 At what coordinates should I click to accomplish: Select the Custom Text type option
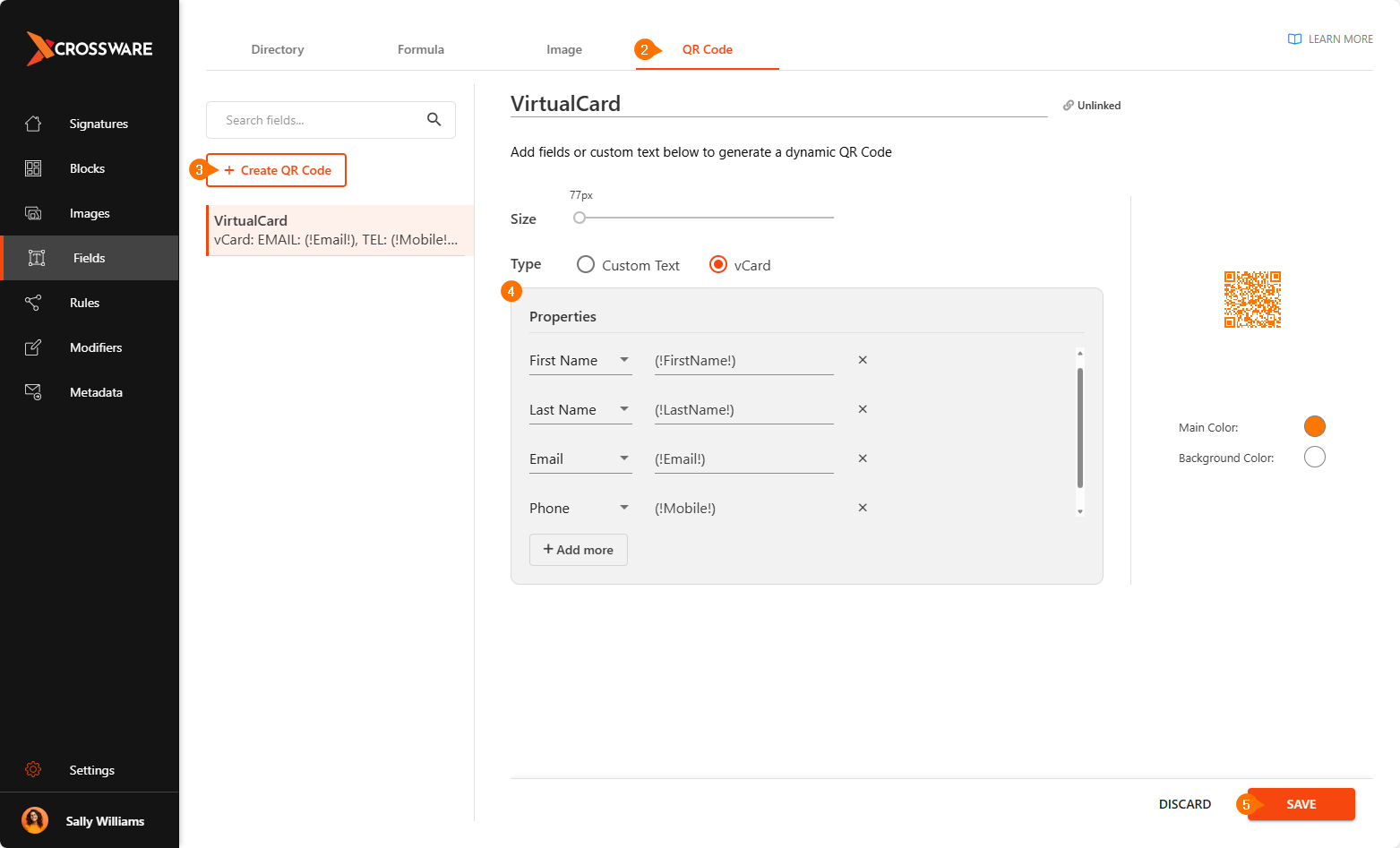click(x=586, y=265)
